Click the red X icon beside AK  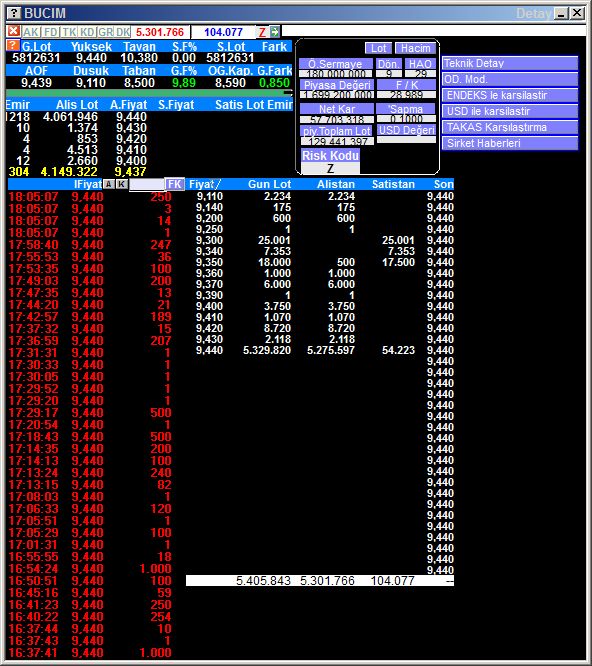[x=14, y=31]
